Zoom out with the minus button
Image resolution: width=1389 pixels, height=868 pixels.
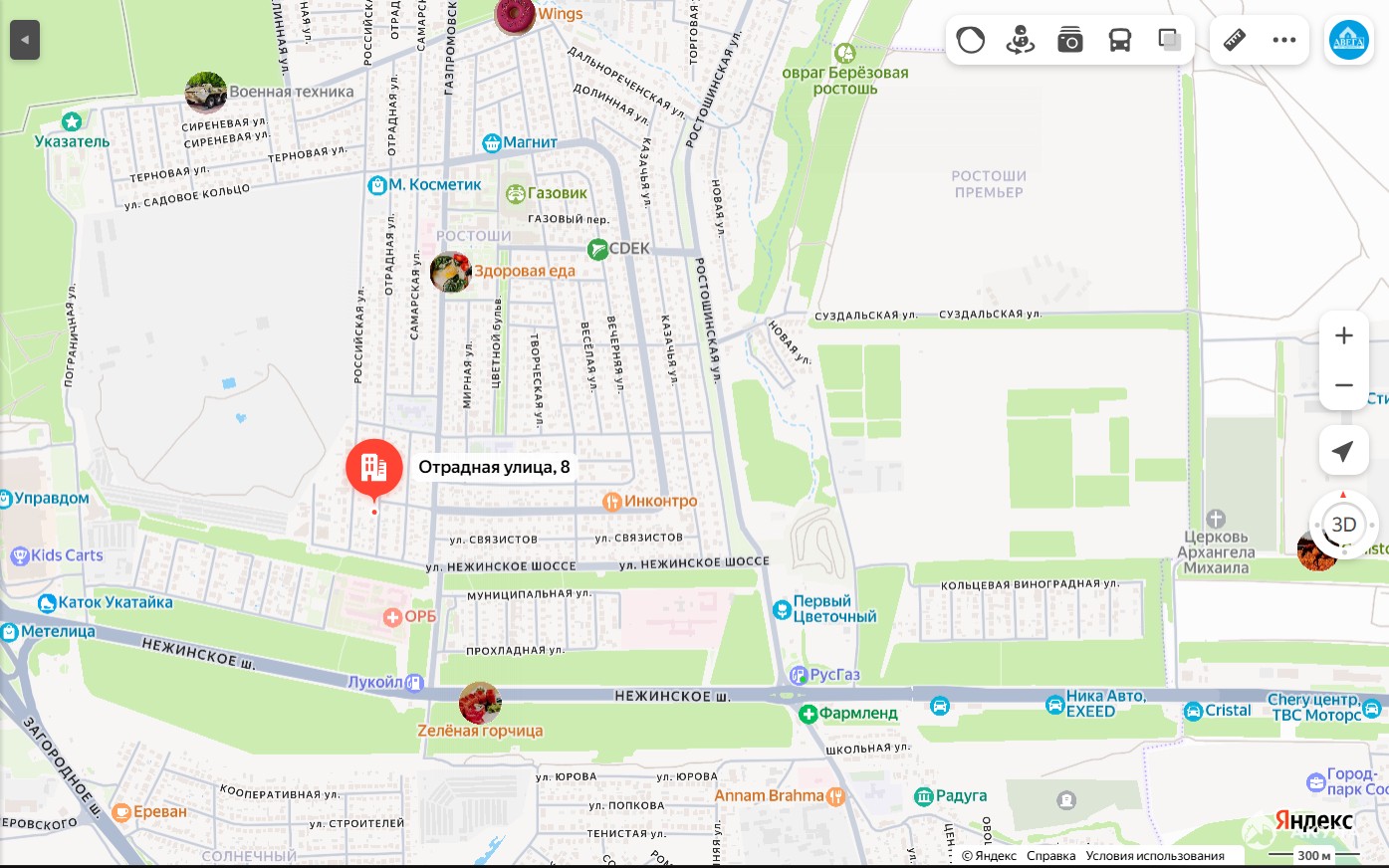[1343, 385]
